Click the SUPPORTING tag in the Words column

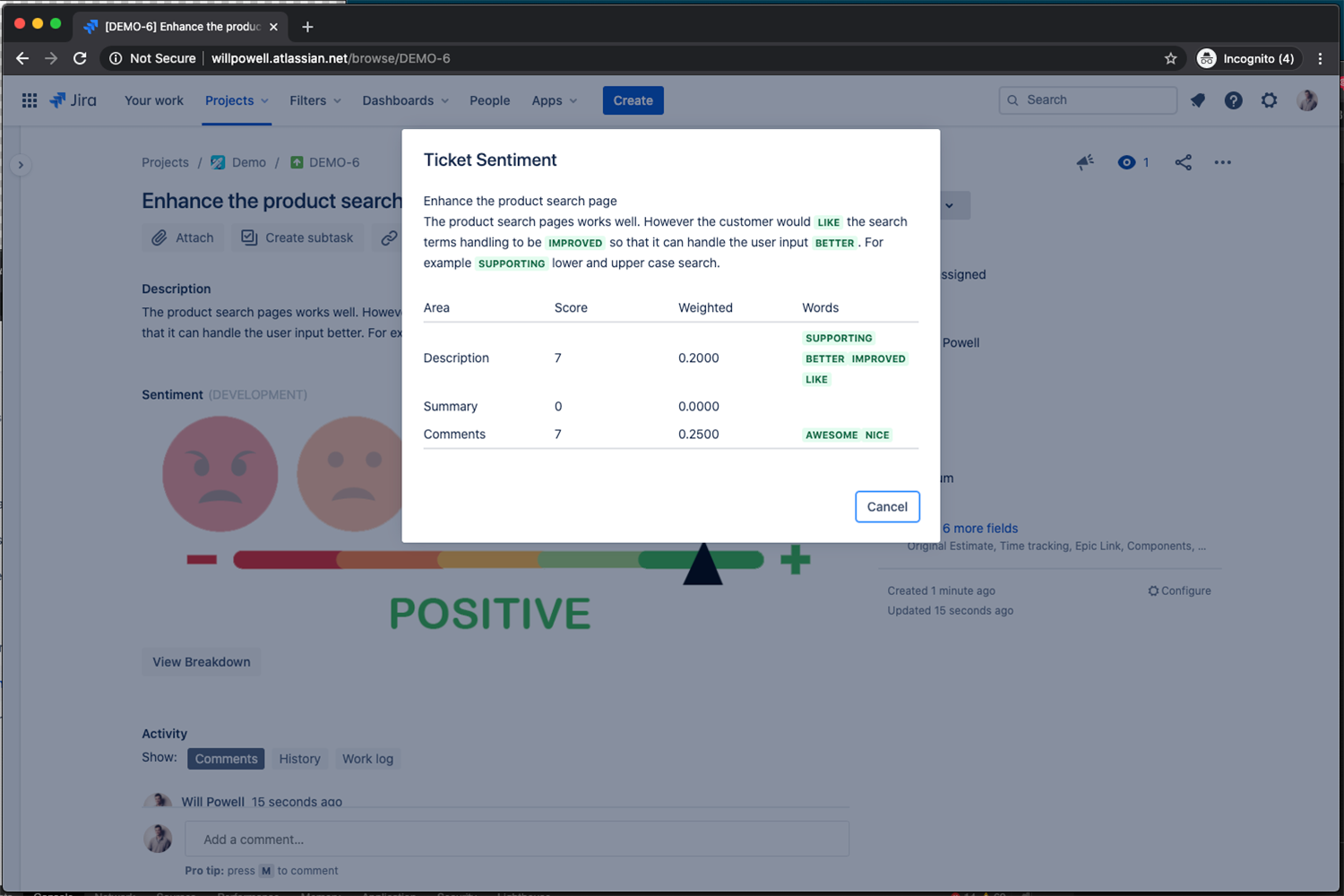(x=839, y=338)
